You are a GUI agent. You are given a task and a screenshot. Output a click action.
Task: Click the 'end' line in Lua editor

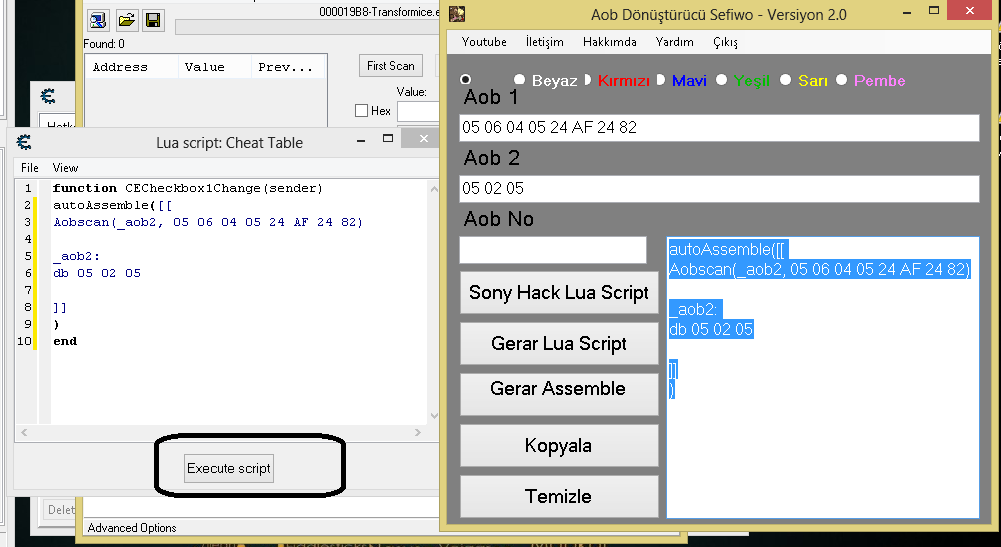click(65, 341)
